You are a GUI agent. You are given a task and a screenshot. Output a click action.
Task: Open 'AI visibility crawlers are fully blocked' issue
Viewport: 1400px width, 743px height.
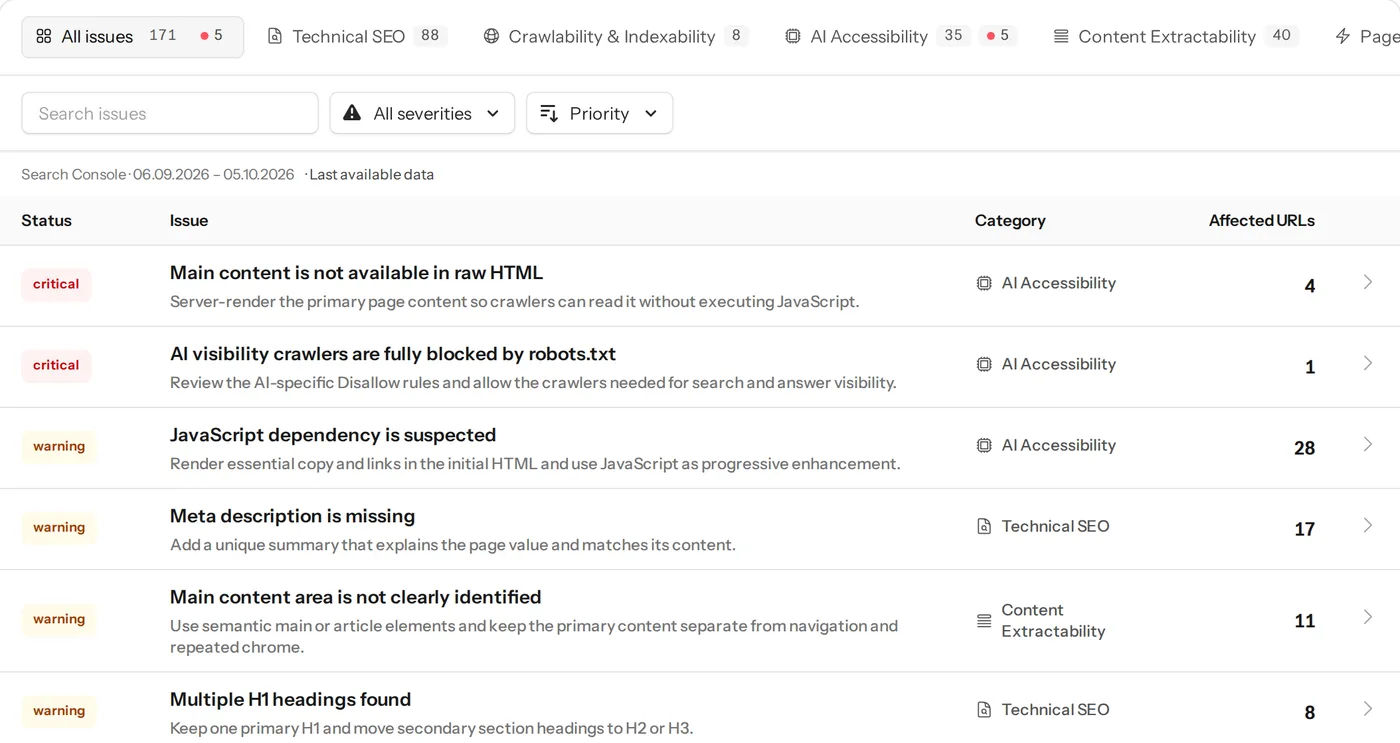click(x=393, y=354)
